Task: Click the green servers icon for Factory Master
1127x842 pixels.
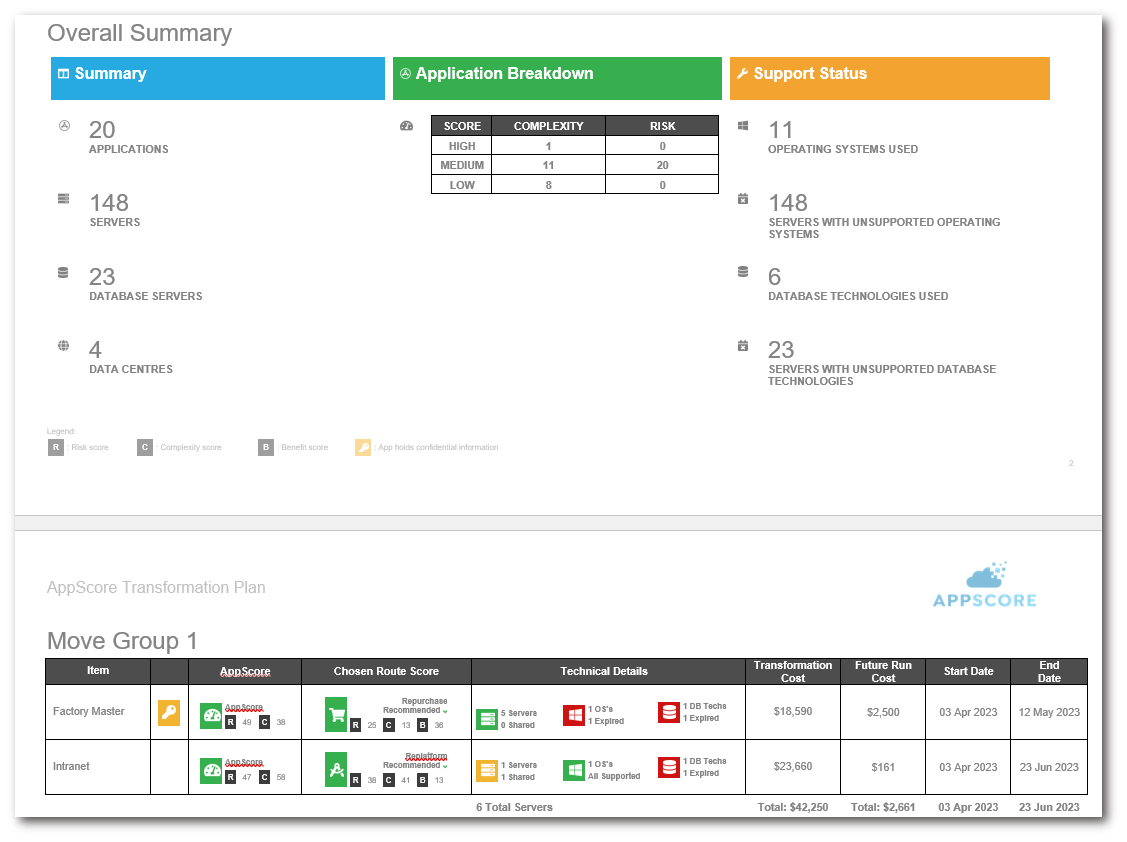Action: (x=487, y=718)
